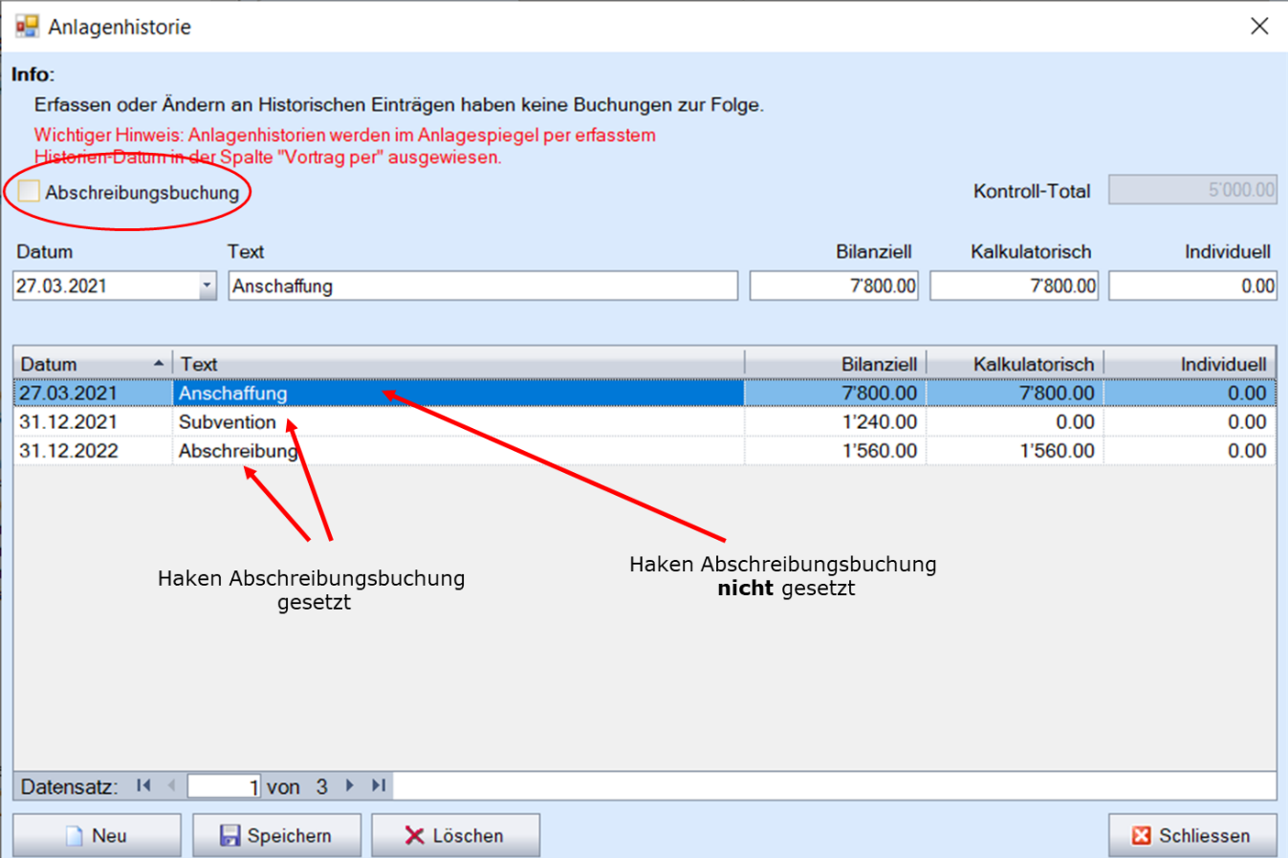The width and height of the screenshot is (1288, 858).
Task: Save entry with Speichern button
Action: (x=276, y=836)
